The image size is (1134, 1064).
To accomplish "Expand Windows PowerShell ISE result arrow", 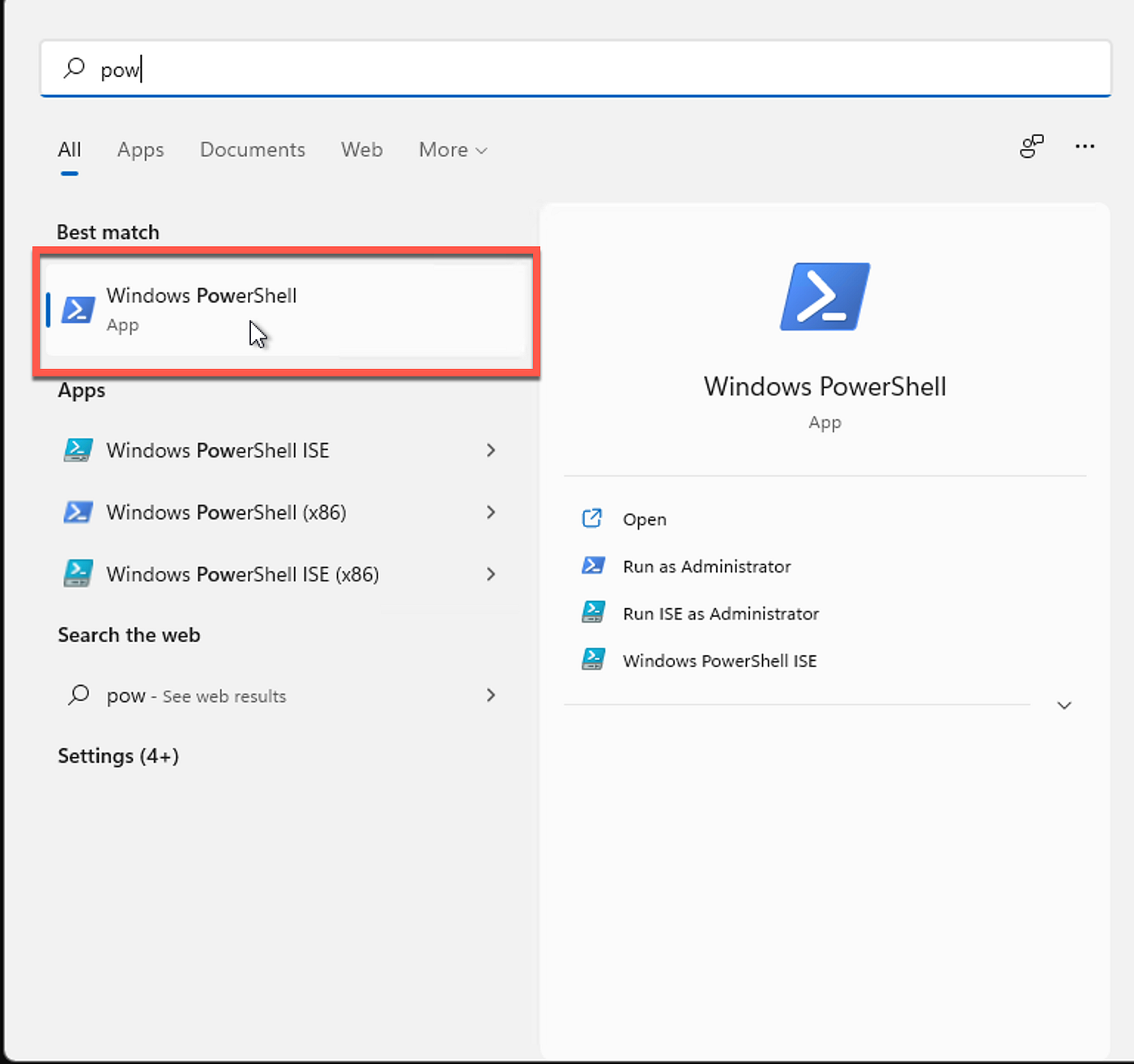I will pyautogui.click(x=491, y=450).
